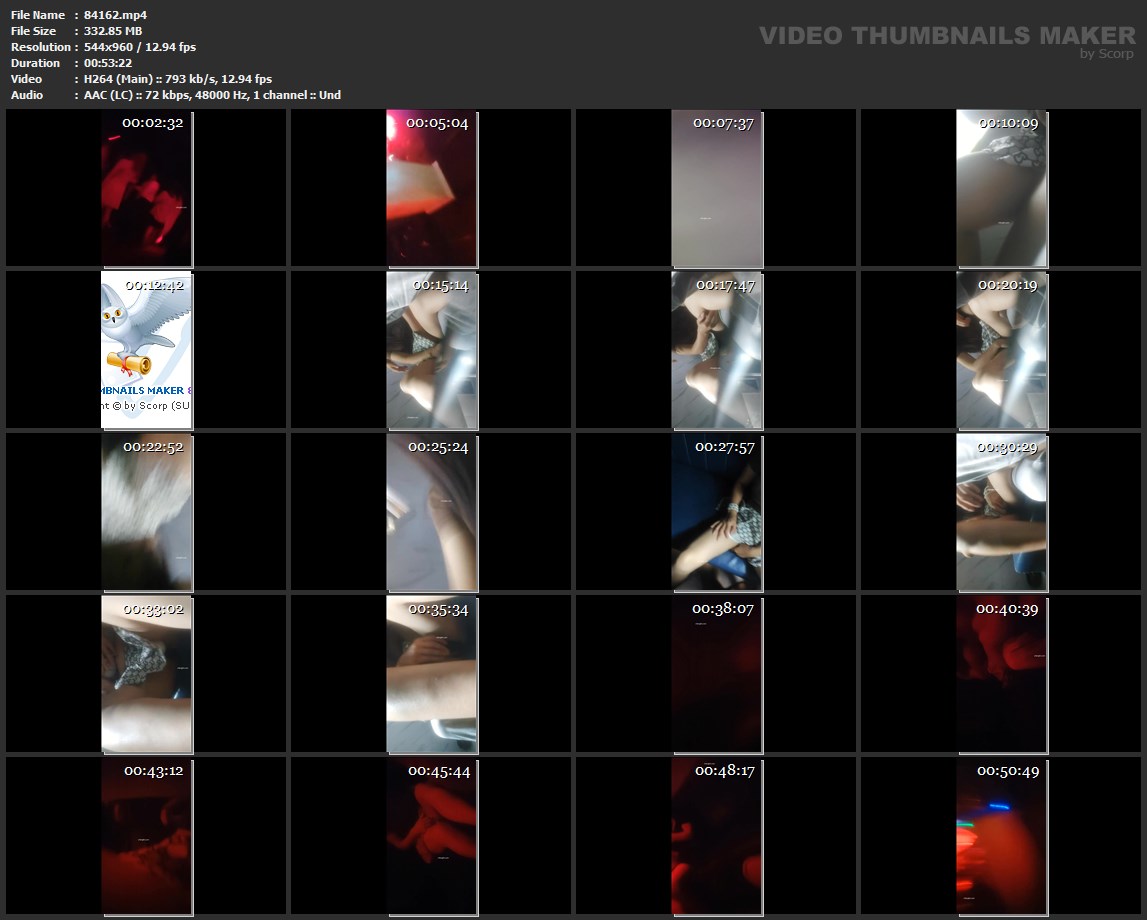Screen dimensions: 1147x920
Task: Select the thumbnail stamped 00:25:24
Action: click(432, 512)
